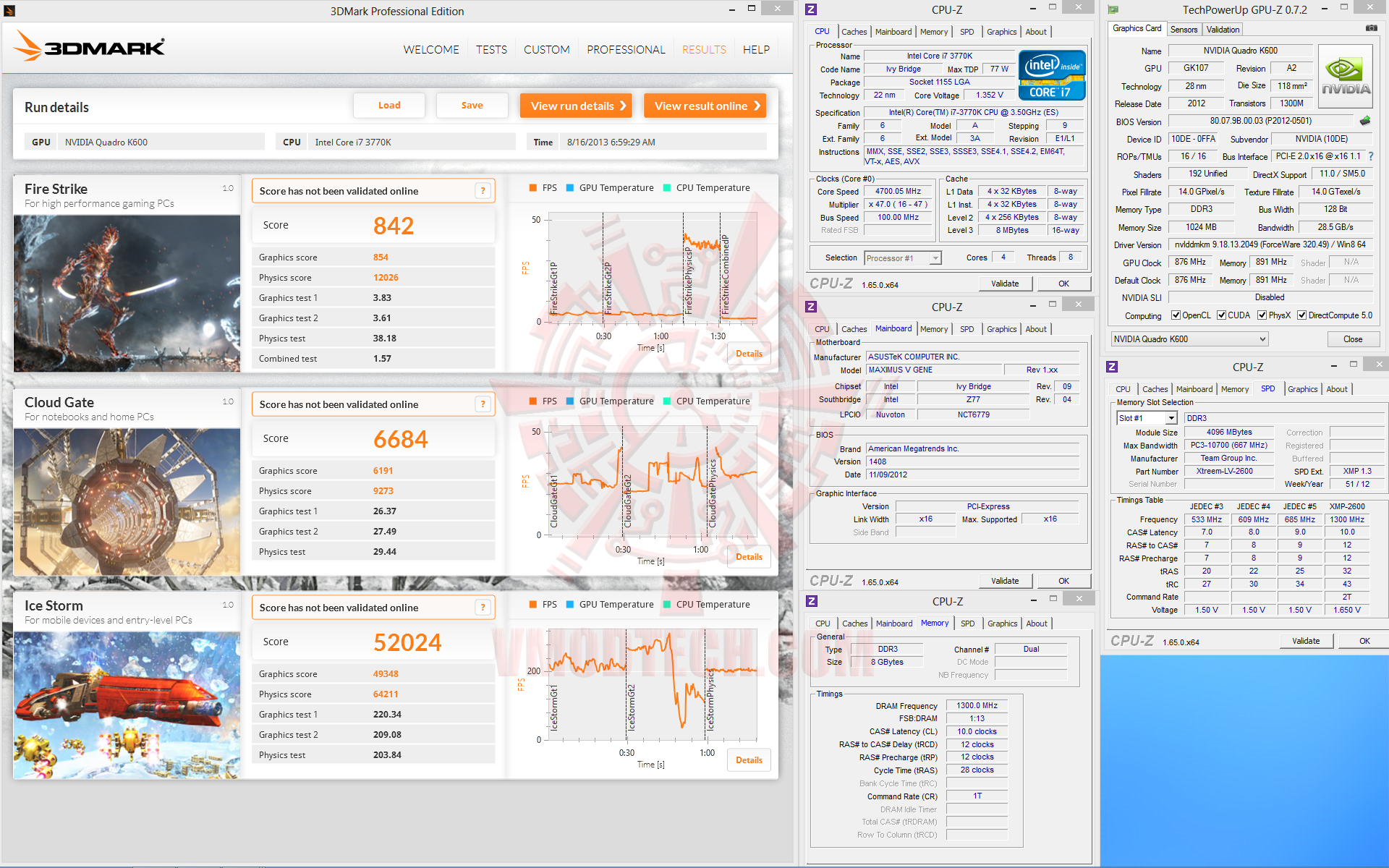Switch to the GPU-Z Sensors tab
The image size is (1389, 868).
(1184, 30)
